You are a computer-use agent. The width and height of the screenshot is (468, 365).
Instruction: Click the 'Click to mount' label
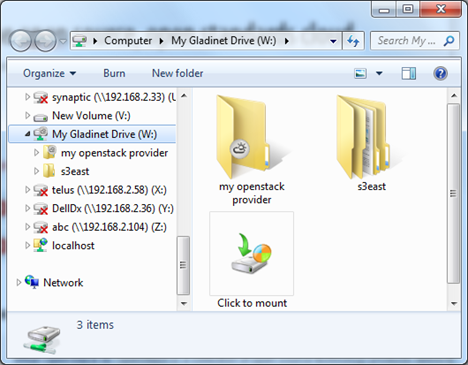click(x=252, y=303)
